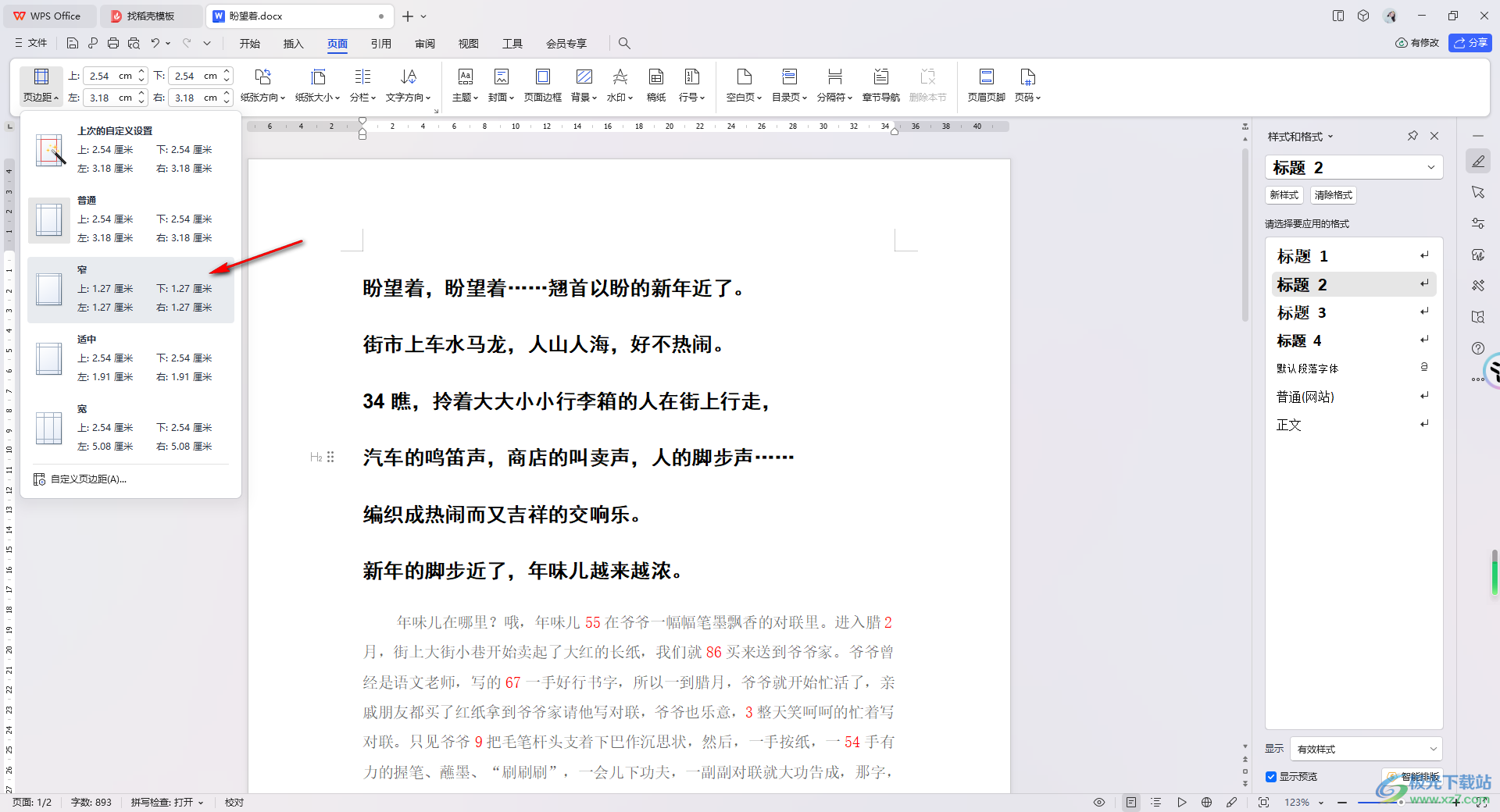Open the new tab dropdown arrow in the tab bar
This screenshot has height=812, width=1500.
click(x=423, y=16)
